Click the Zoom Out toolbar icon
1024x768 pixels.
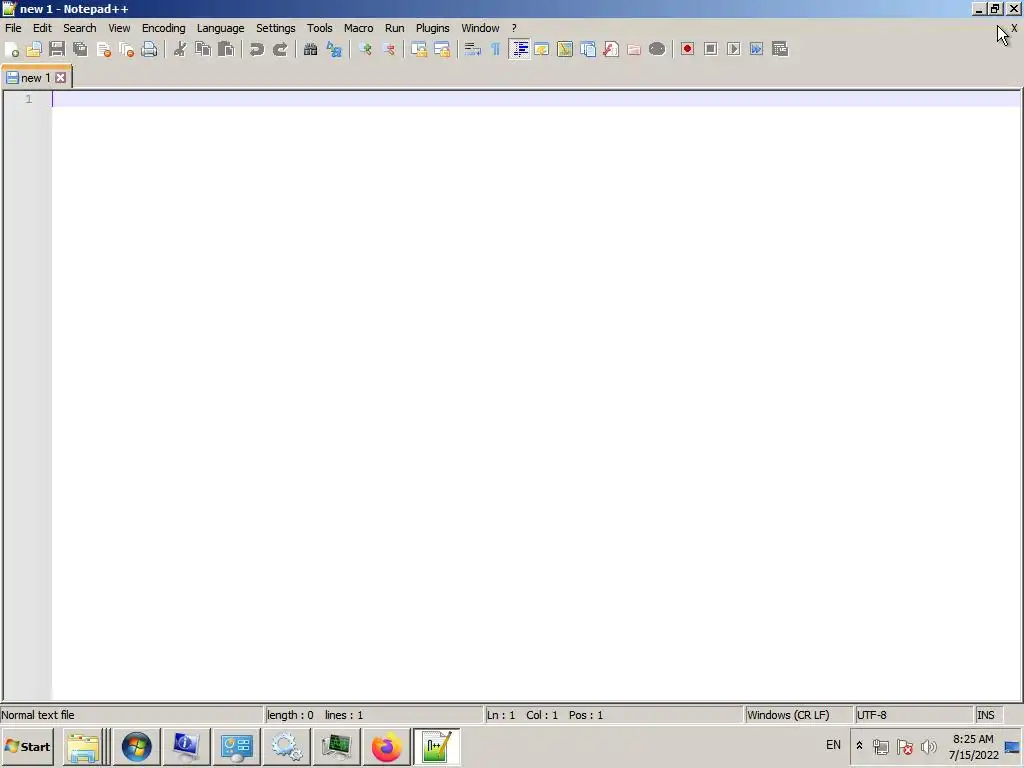[389, 50]
